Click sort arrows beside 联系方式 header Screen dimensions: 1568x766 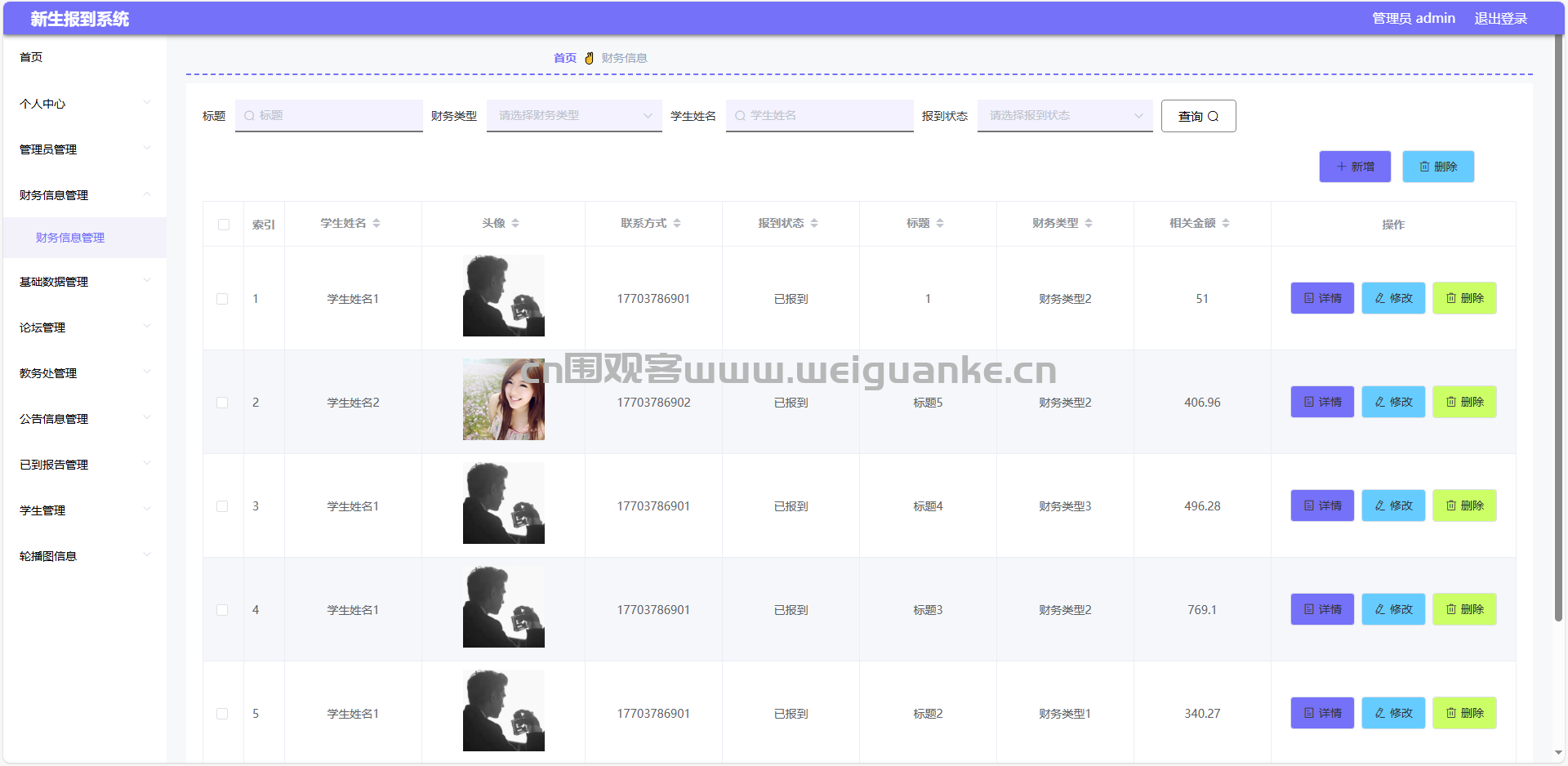tap(677, 223)
